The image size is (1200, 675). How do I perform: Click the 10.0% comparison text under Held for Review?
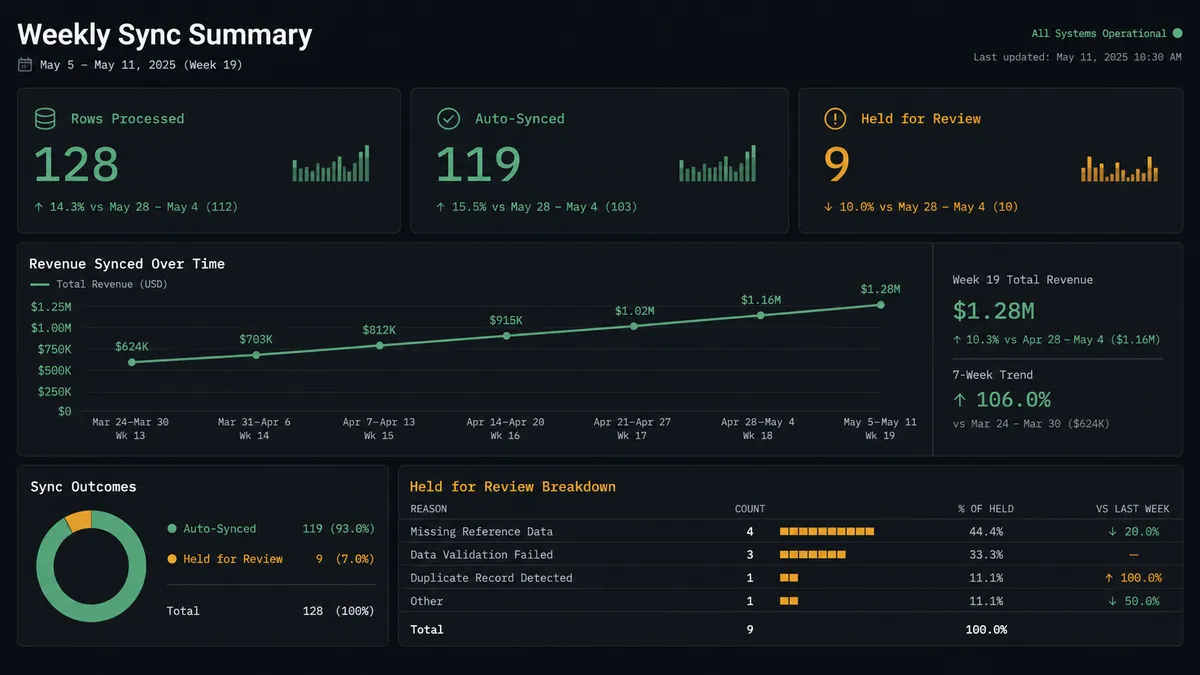pos(921,207)
